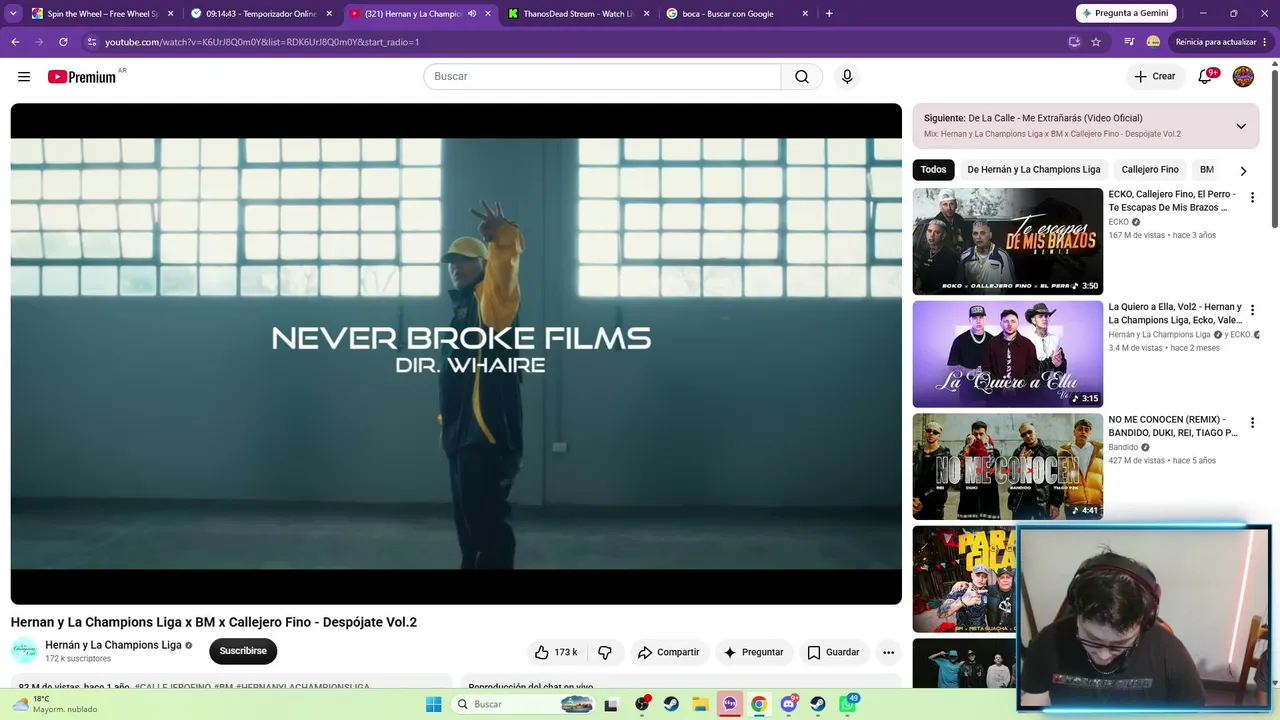This screenshot has width=1280, height=720.
Task: Click the Compartir share button
Action: pyautogui.click(x=669, y=652)
